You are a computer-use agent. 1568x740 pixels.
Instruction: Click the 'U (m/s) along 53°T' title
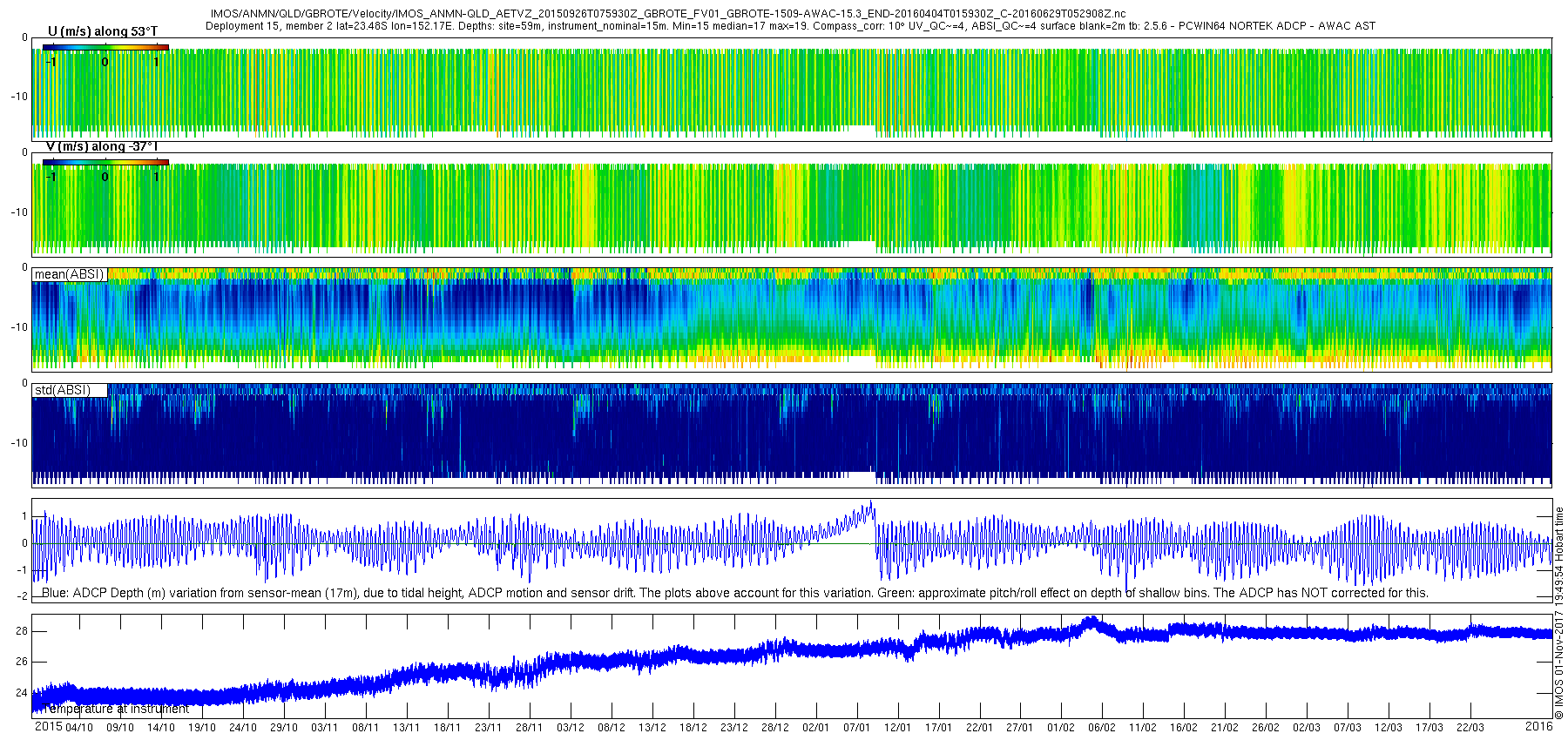click(103, 31)
